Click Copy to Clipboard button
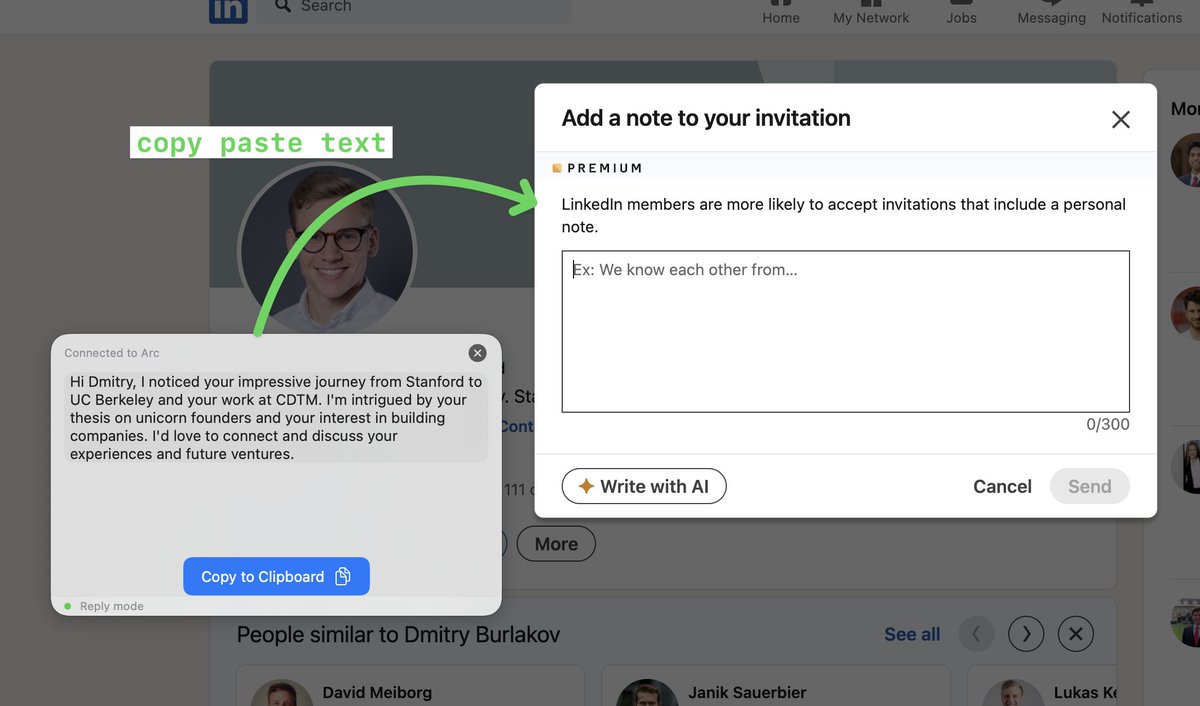The width and height of the screenshot is (1200, 706). pyautogui.click(x=276, y=577)
